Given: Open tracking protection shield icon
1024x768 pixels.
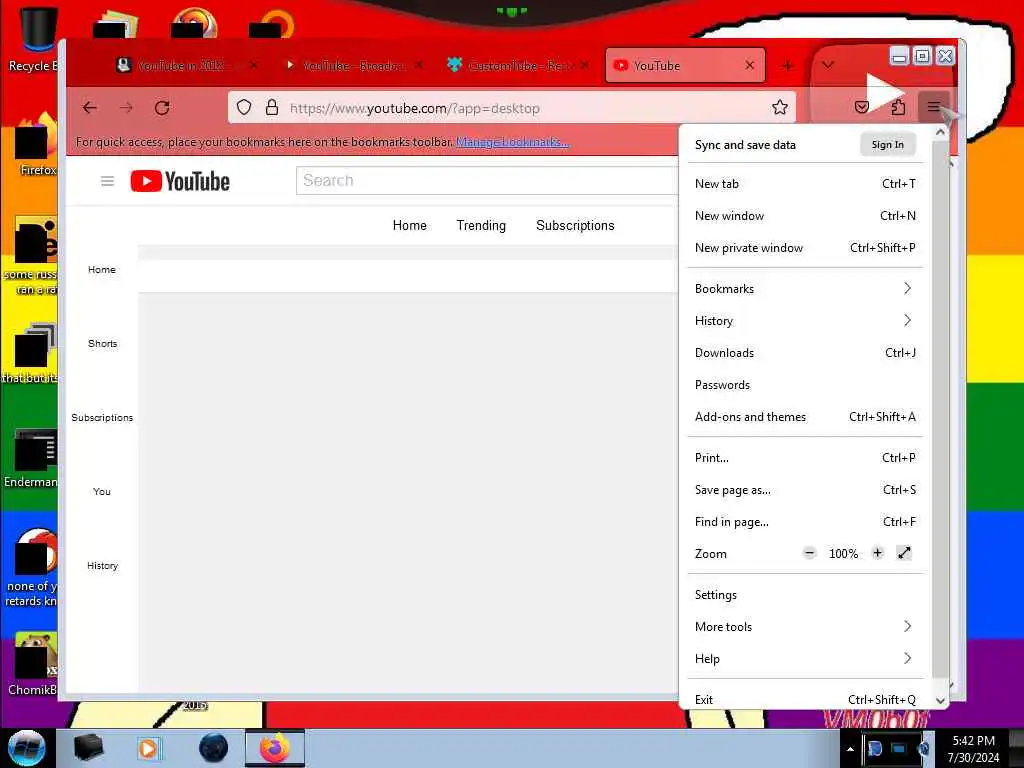Looking at the screenshot, I should [x=244, y=107].
